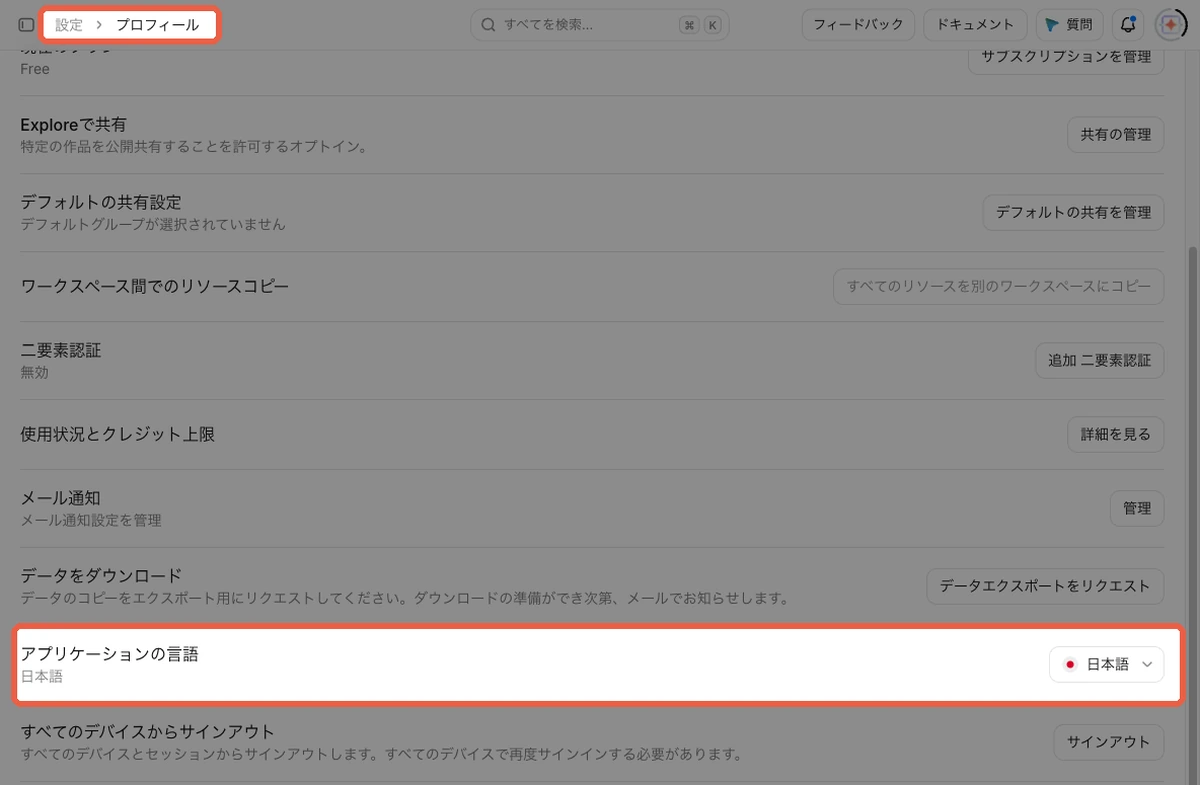Click データエクスポートをリクエスト button

pos(1045,586)
